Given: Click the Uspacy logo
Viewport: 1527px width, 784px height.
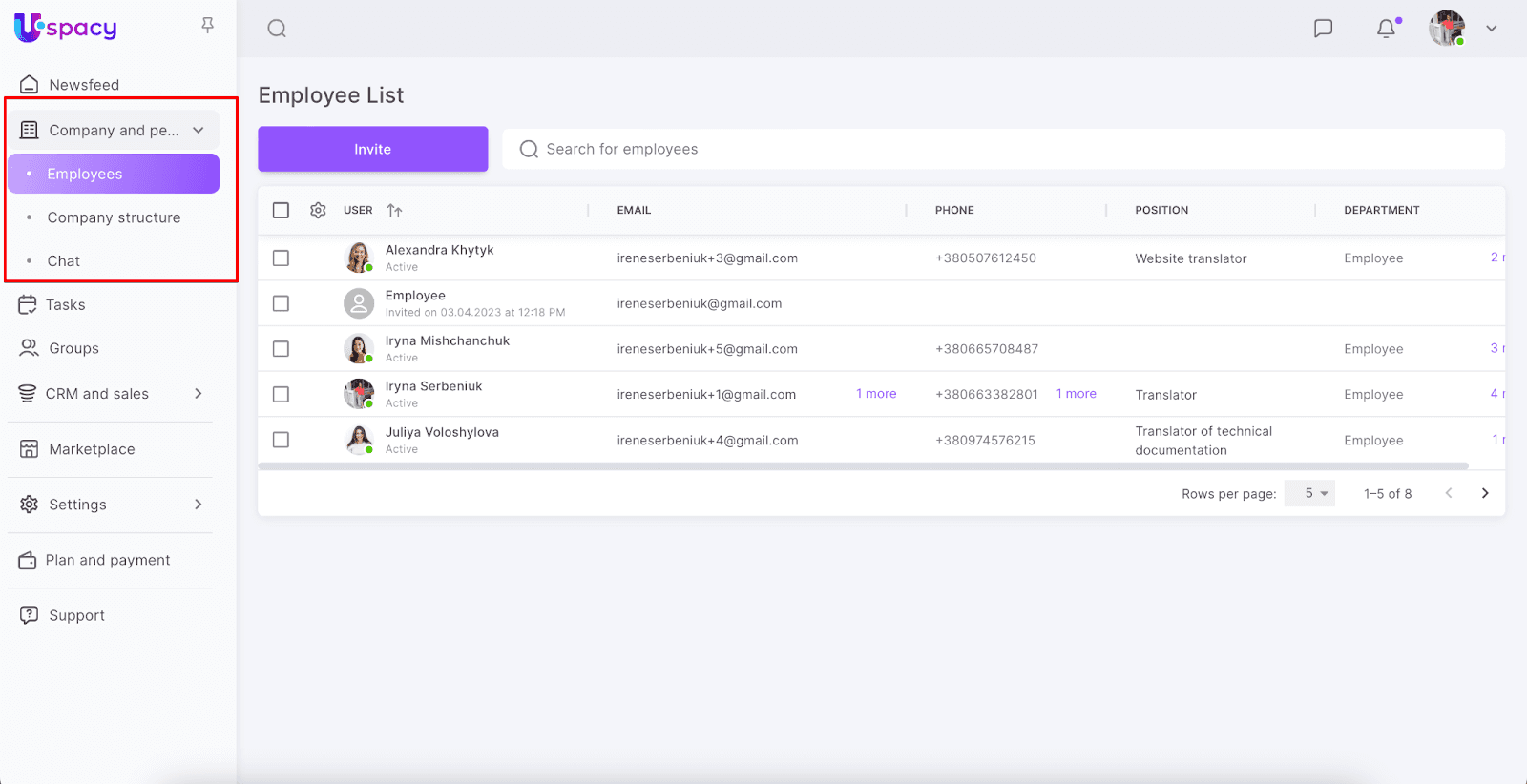Looking at the screenshot, I should point(65,28).
